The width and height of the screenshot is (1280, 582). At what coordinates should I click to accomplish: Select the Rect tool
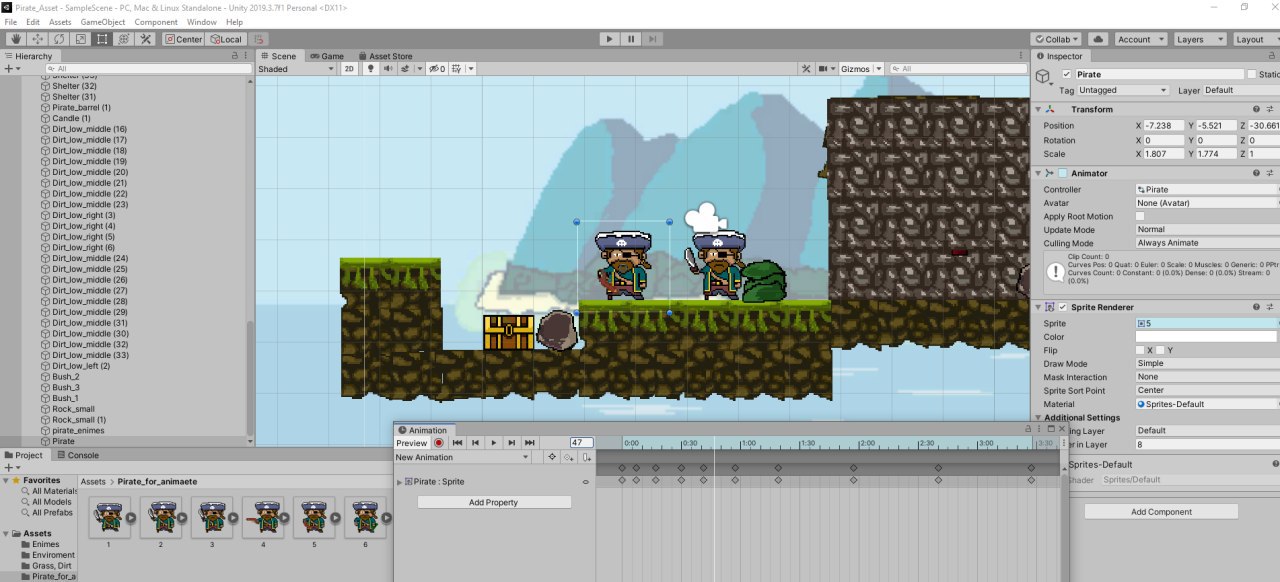click(102, 39)
